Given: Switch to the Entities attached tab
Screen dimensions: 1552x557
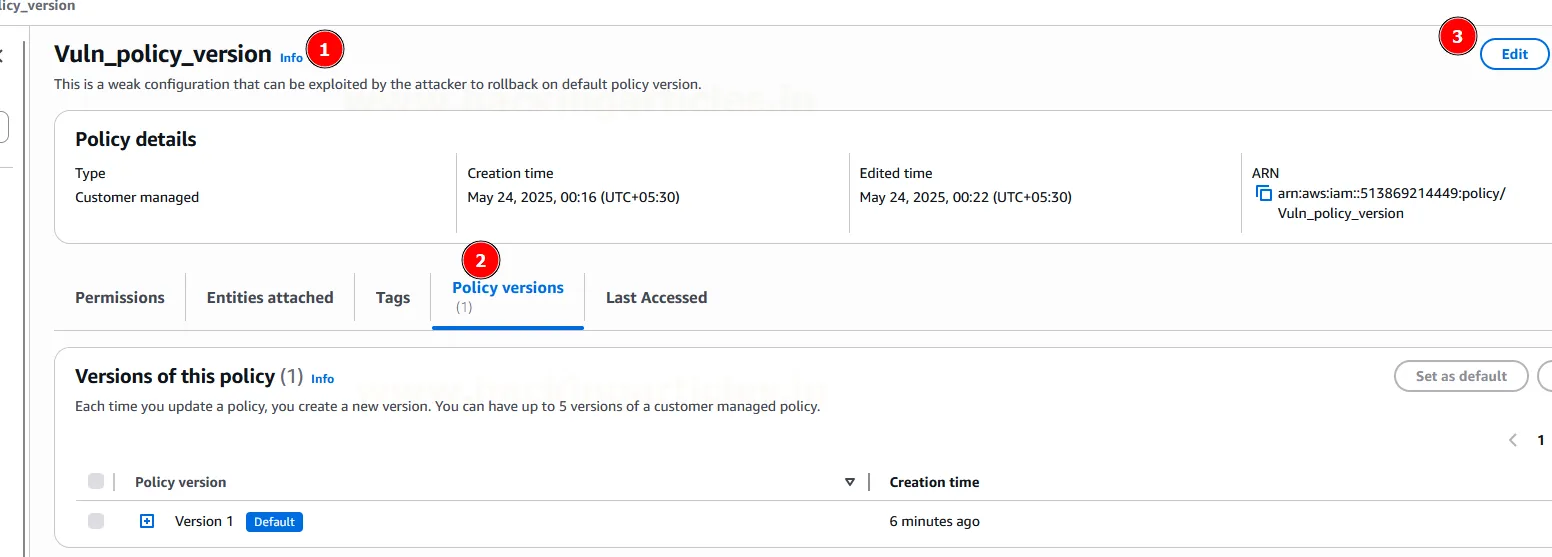Looking at the screenshot, I should pos(270,297).
